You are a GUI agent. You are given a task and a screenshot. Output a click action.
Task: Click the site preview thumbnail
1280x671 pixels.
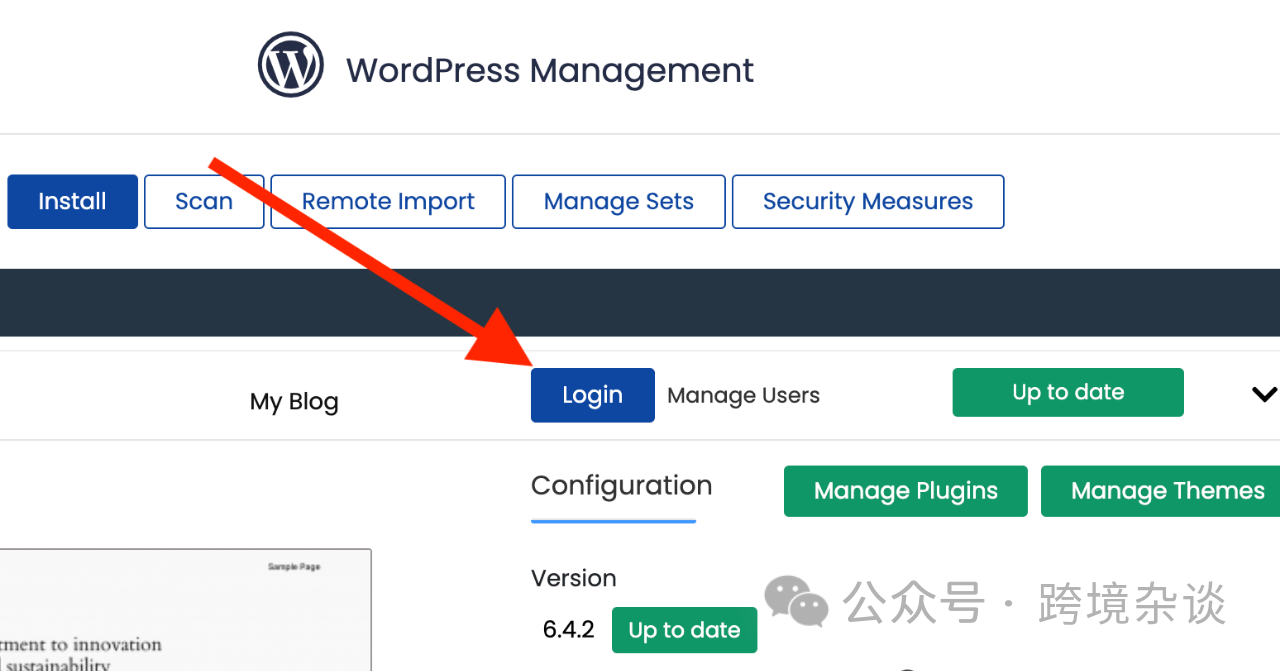pyautogui.click(x=185, y=610)
